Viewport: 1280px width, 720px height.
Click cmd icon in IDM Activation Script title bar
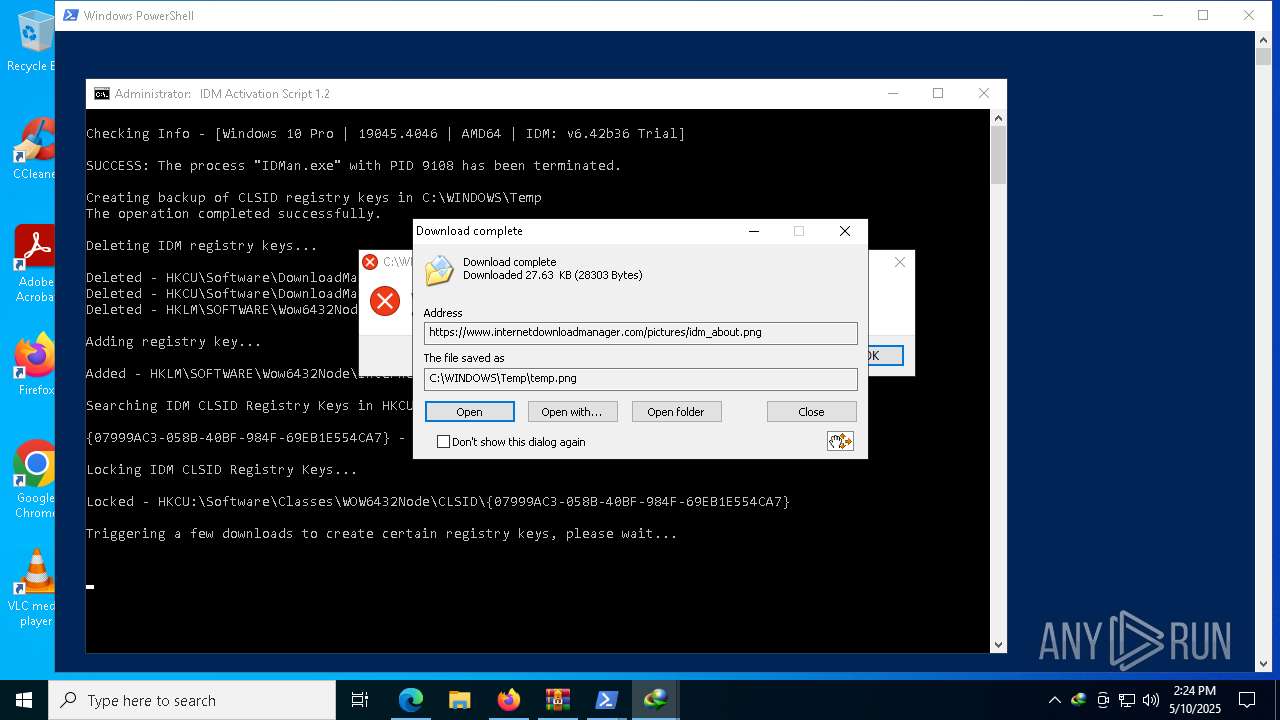pos(102,94)
